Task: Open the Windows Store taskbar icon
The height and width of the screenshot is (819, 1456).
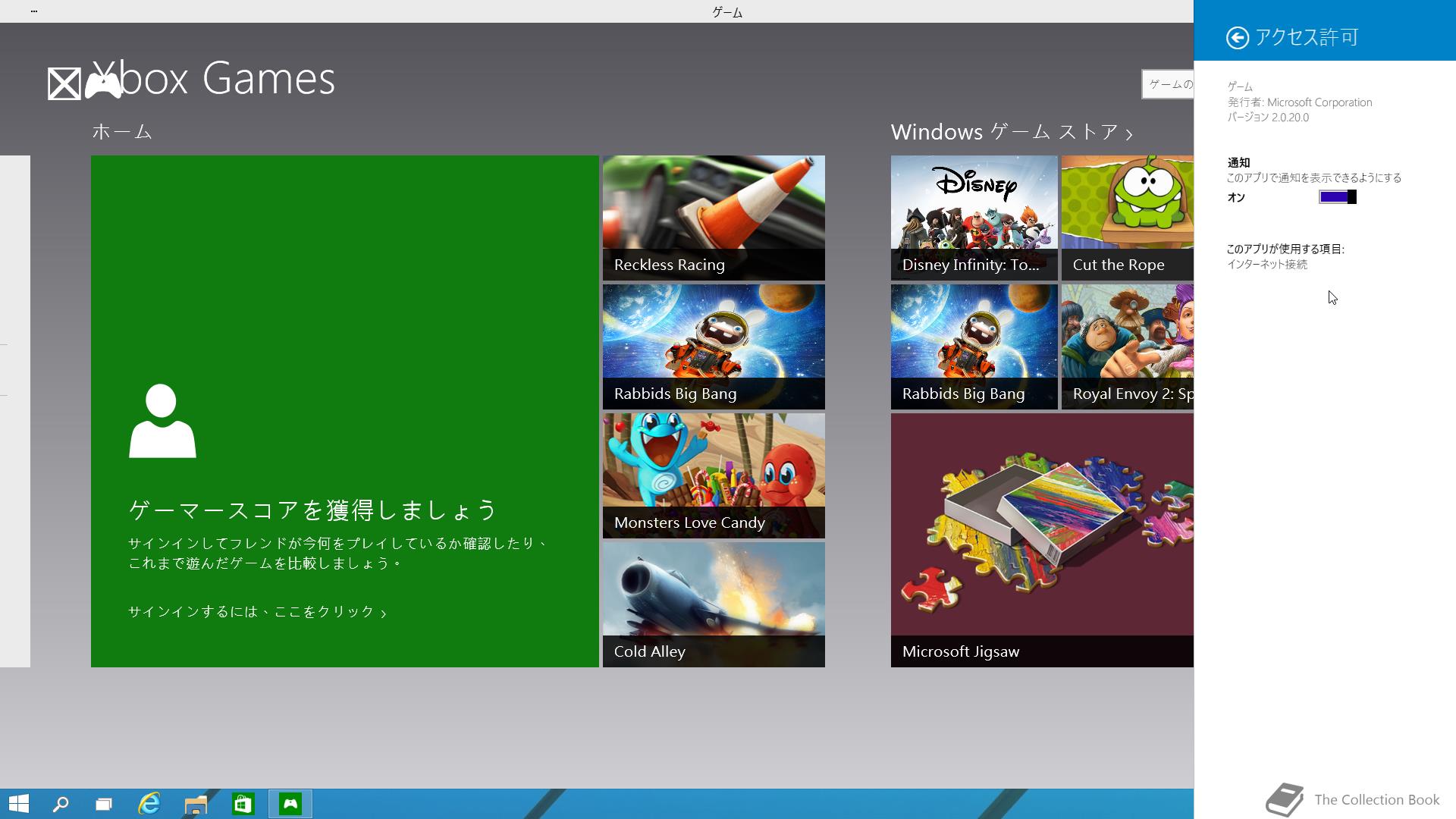Action: 243,804
